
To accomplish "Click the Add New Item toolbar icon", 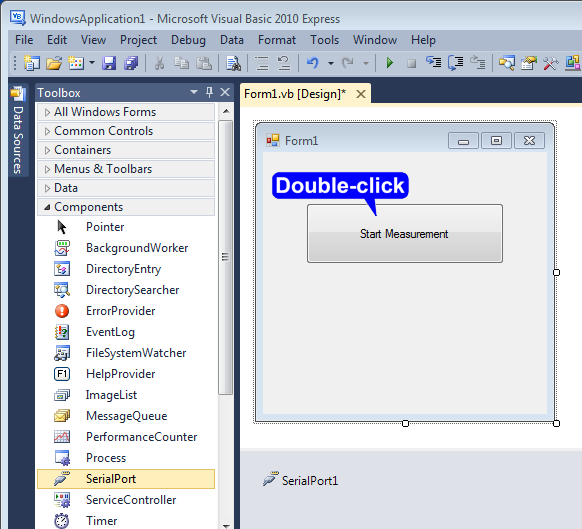I will pos(76,63).
